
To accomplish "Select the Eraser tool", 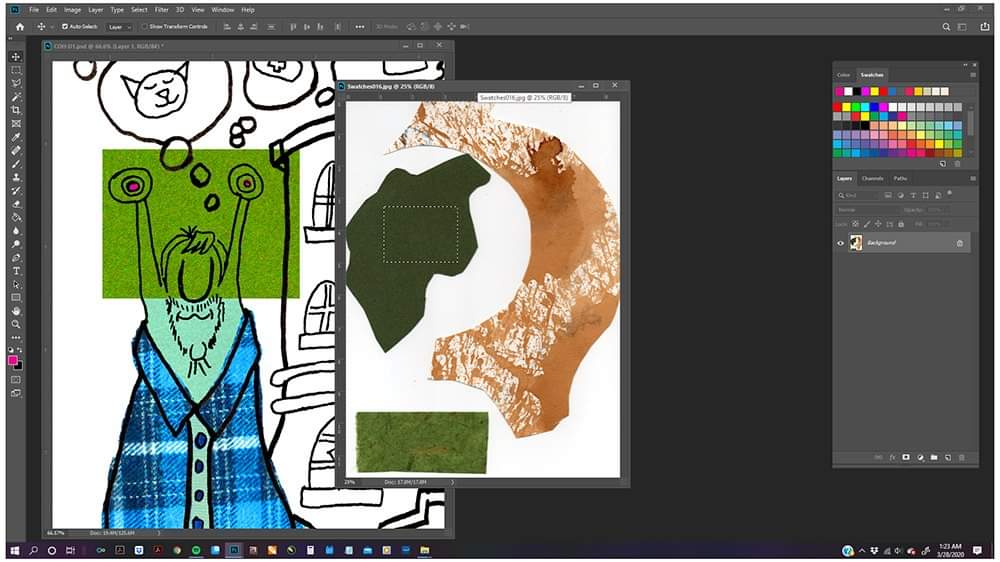I will 16,204.
